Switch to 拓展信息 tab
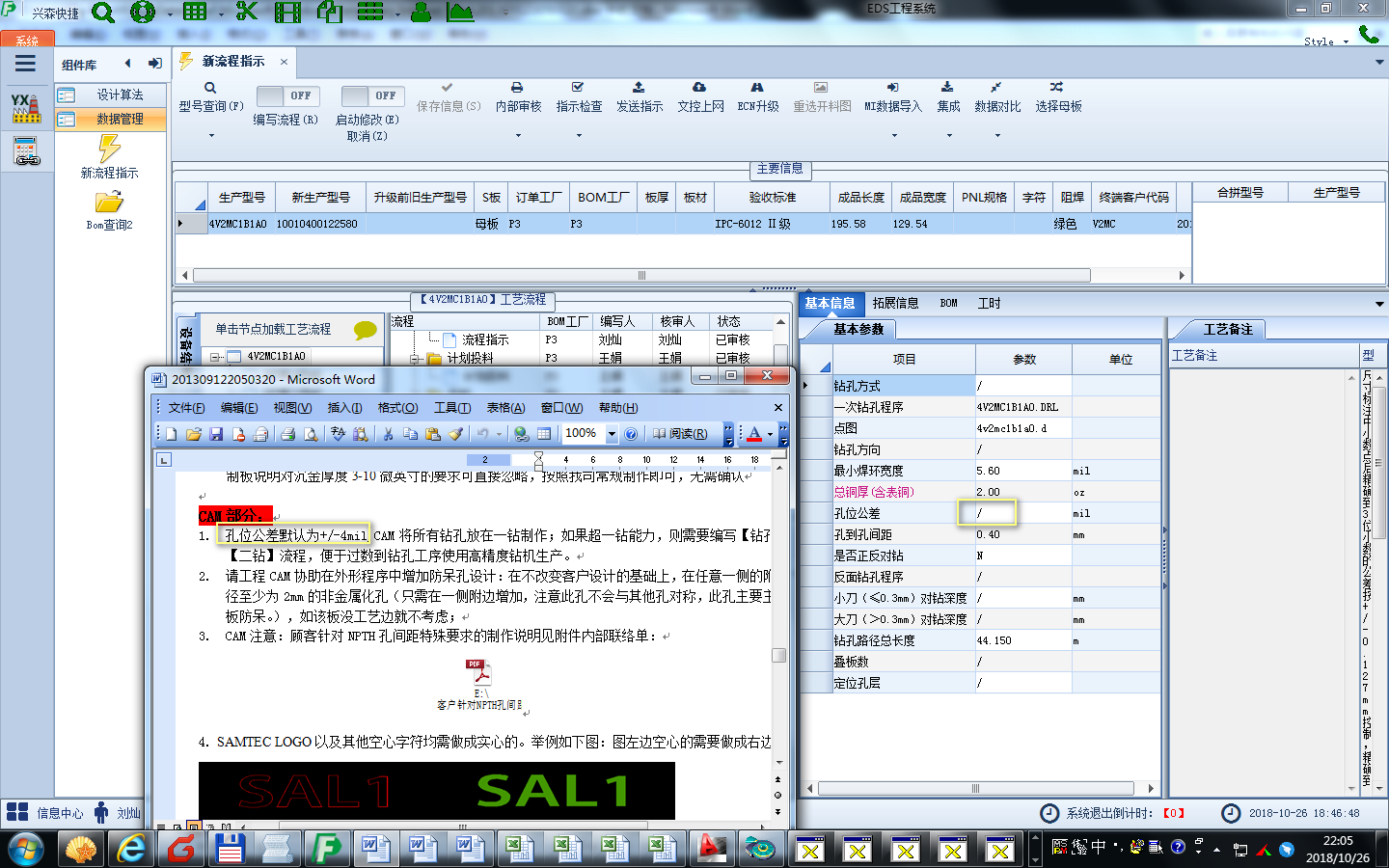 point(895,303)
